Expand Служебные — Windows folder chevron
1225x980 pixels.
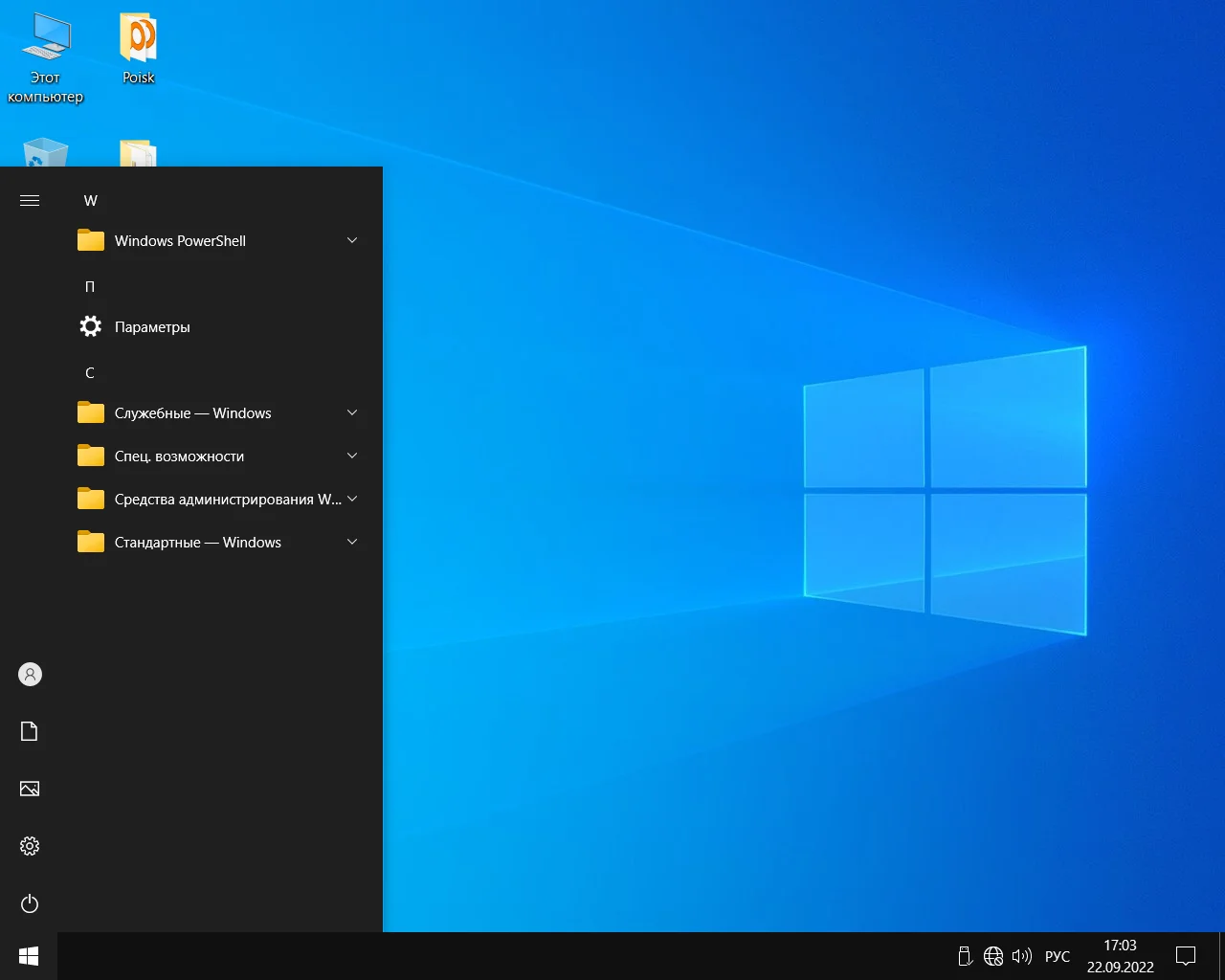coord(352,412)
